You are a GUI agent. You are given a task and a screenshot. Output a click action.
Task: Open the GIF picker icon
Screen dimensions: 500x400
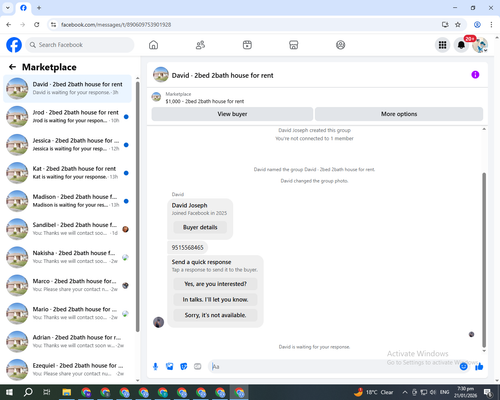[198, 367]
